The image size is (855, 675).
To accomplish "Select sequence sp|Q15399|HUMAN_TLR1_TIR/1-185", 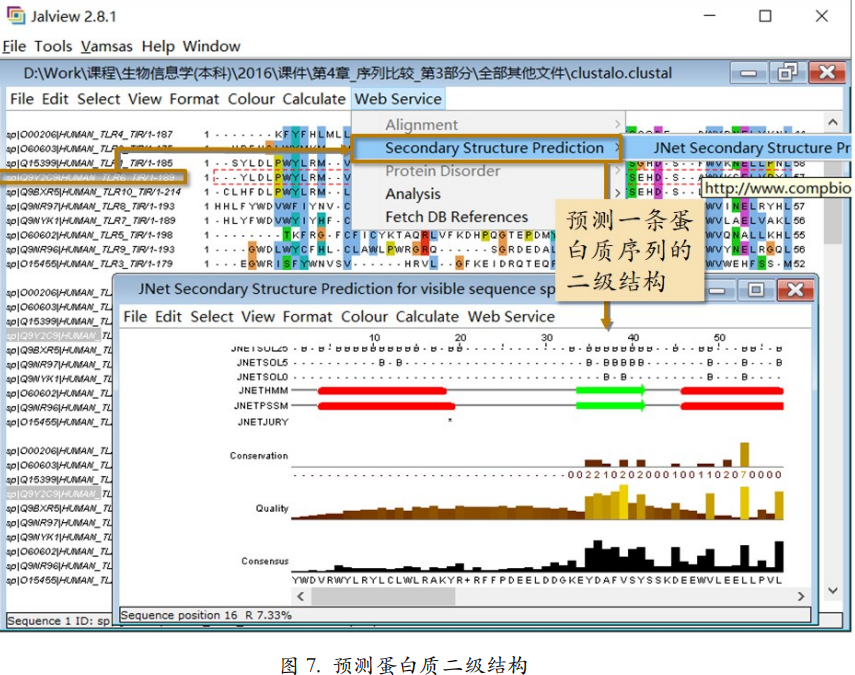I will click(x=89, y=163).
